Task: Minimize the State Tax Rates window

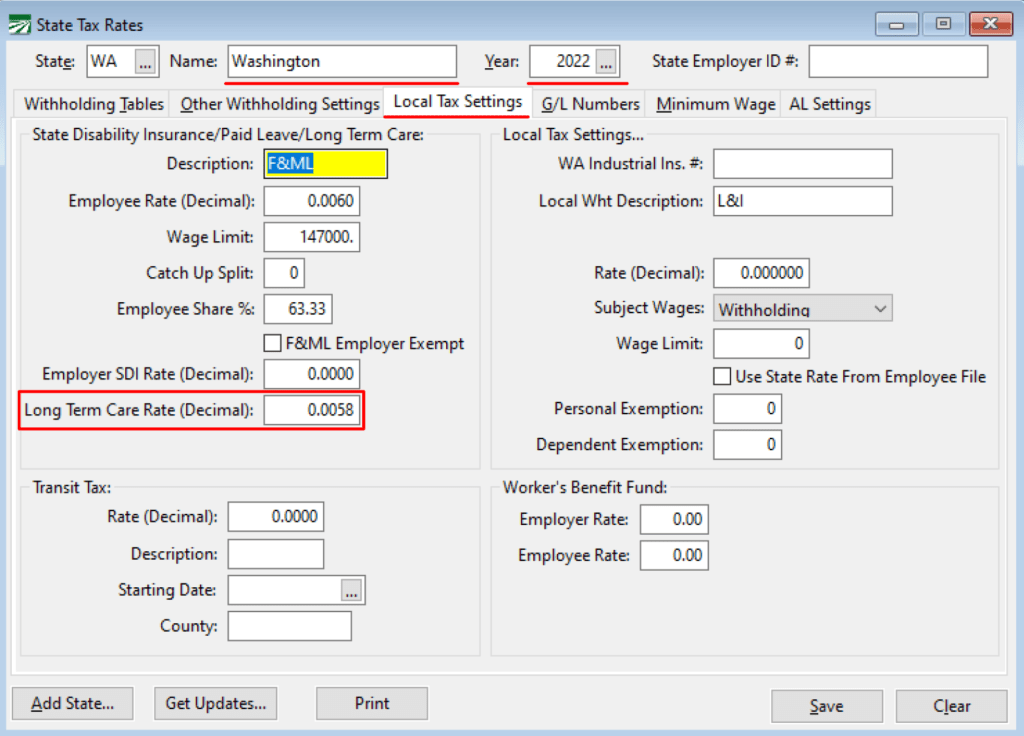Action: pos(897,24)
